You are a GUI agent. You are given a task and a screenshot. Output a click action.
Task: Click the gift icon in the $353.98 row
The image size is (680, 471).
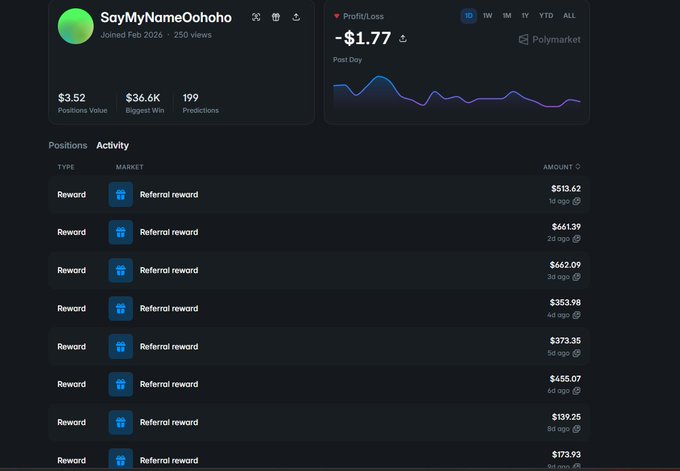[121, 308]
